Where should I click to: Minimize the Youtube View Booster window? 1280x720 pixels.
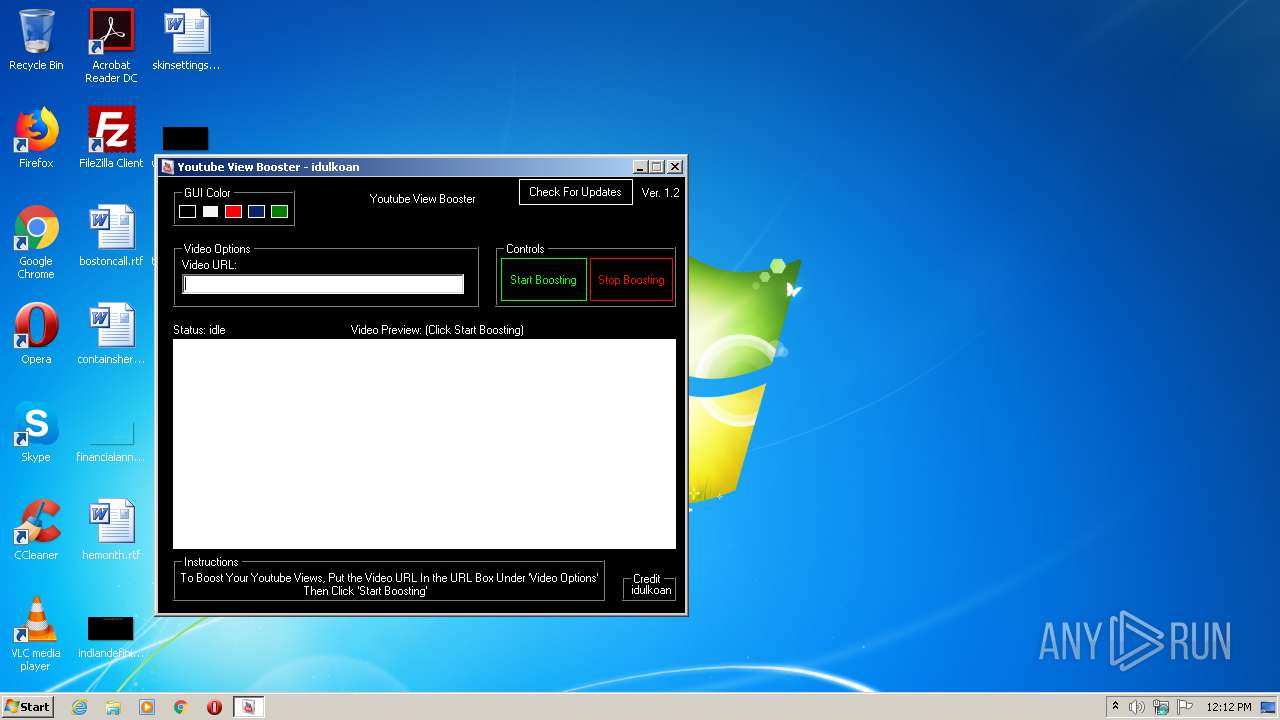(x=641, y=167)
